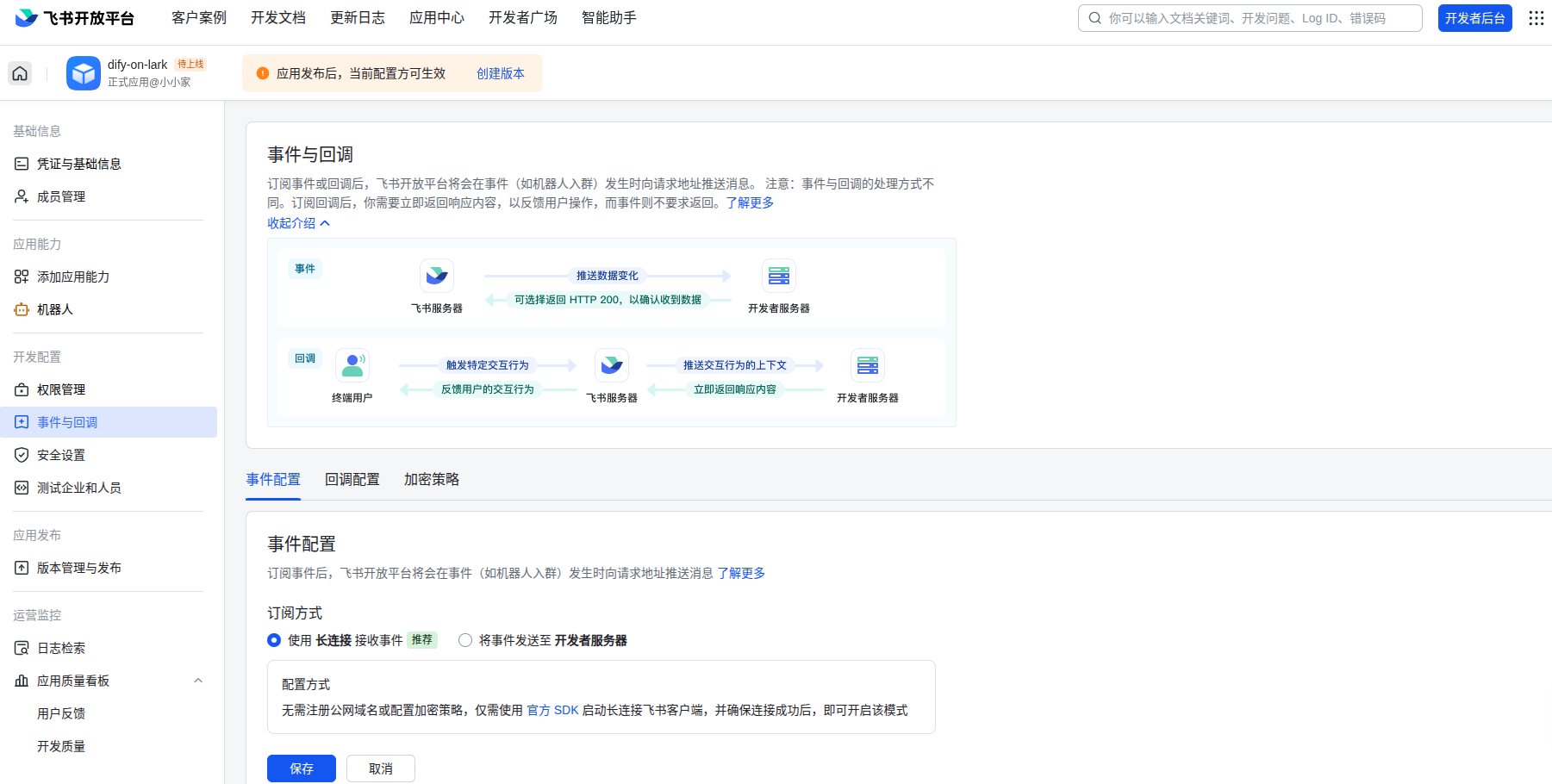
Task: Collapse the 应用质量看板 section
Action: click(x=198, y=680)
